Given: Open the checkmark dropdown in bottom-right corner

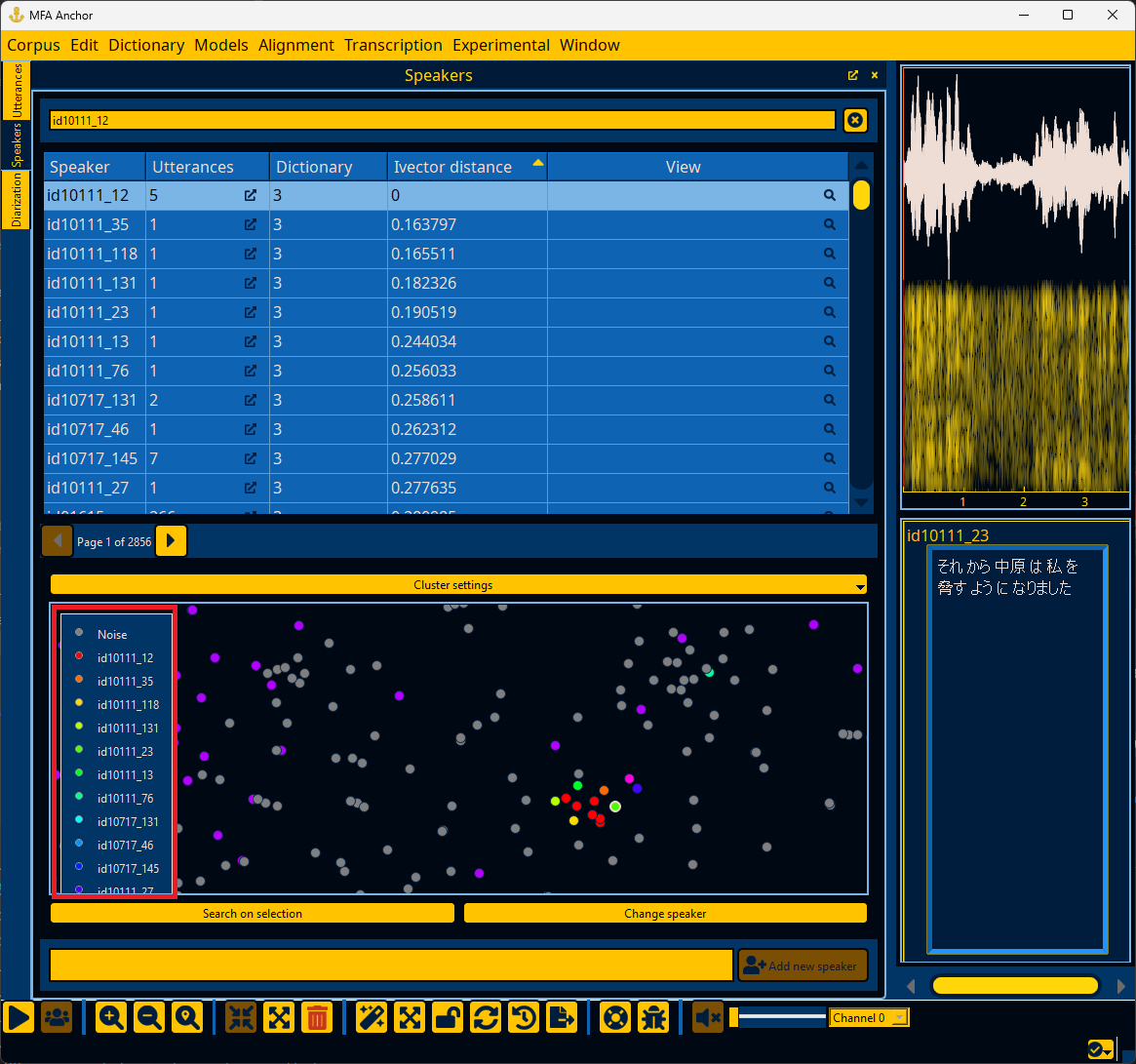Looking at the screenshot, I should coord(1101,1048).
